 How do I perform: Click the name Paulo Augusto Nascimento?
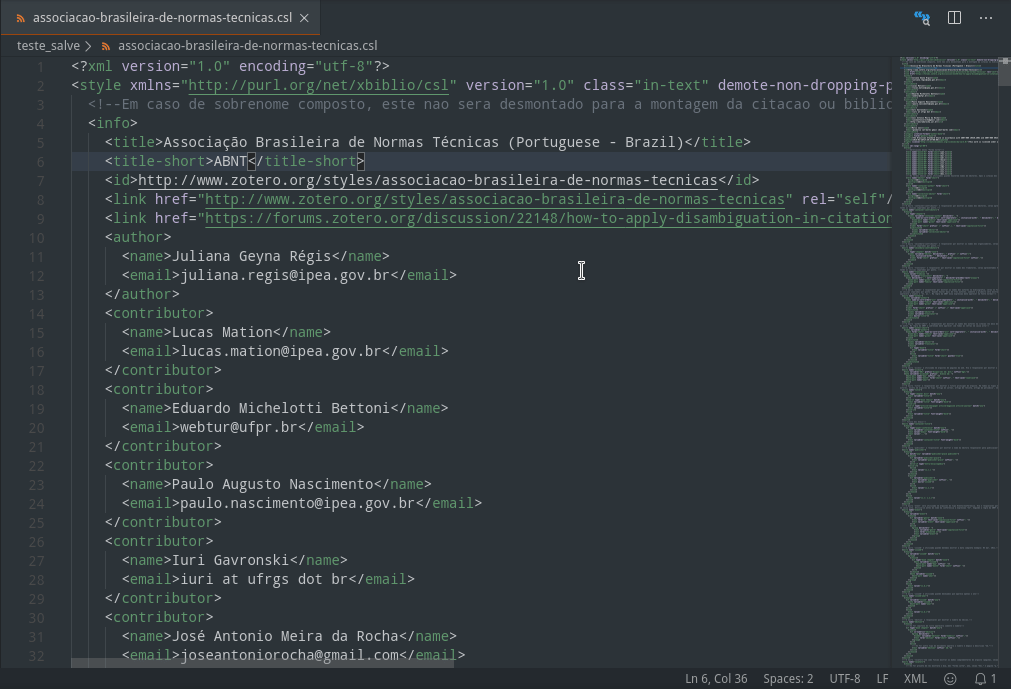pos(272,485)
